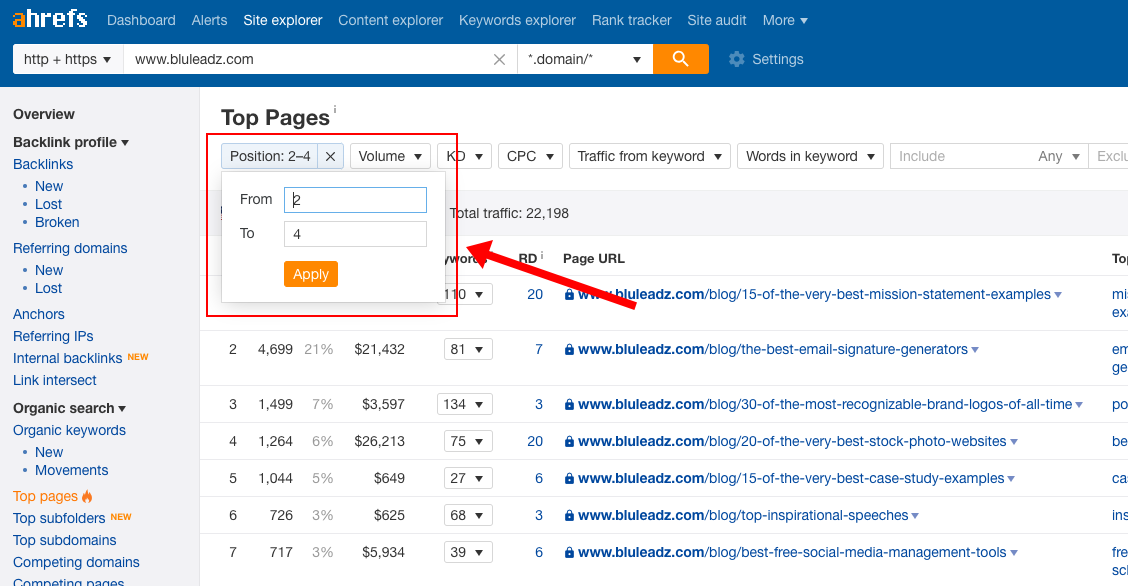The width and height of the screenshot is (1128, 586).
Task: Open the http + https protocol dropdown
Action: tap(68, 59)
